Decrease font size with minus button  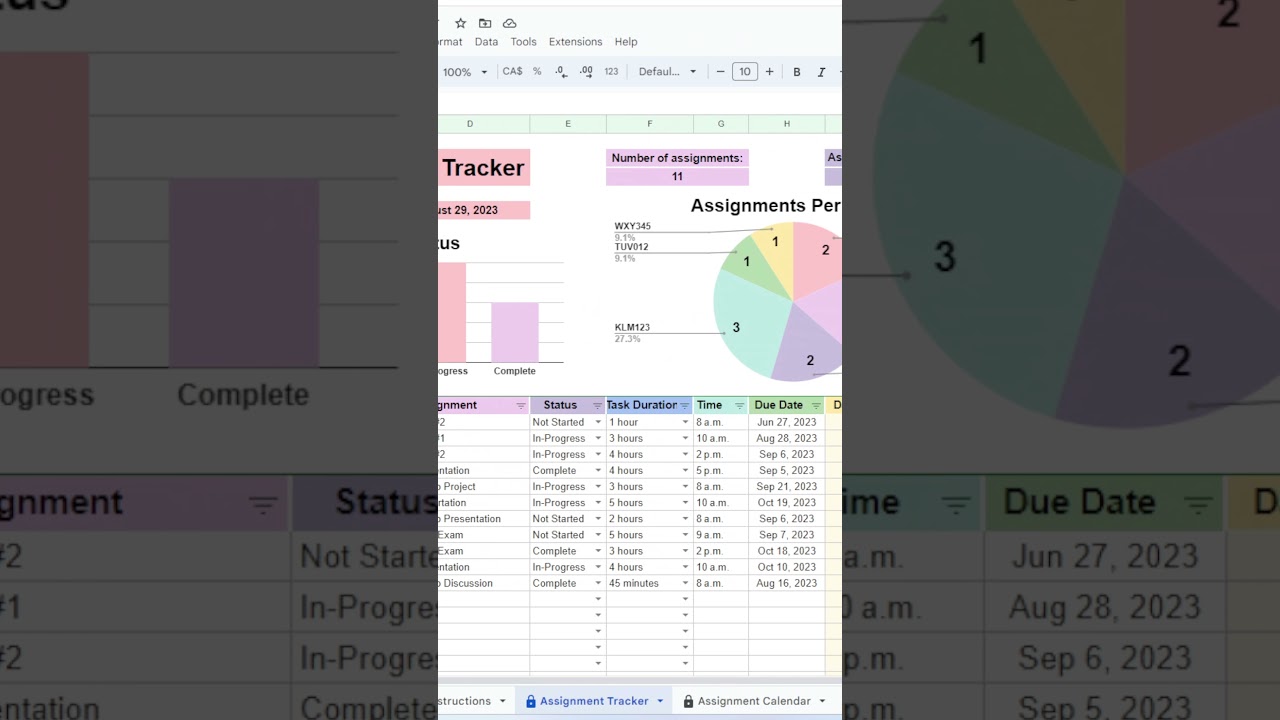(720, 72)
